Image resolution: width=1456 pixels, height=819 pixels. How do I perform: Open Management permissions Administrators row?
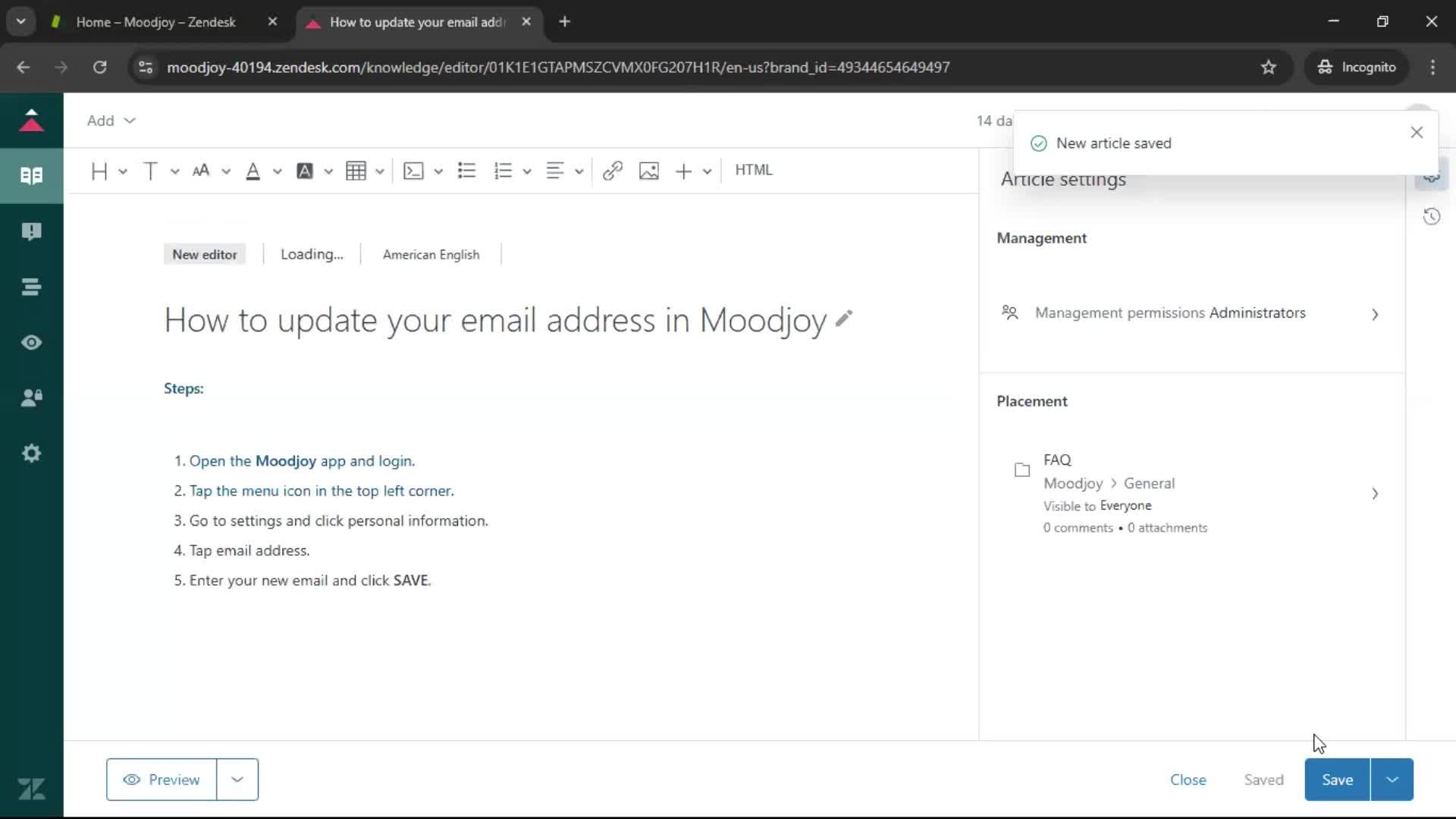tap(1192, 313)
